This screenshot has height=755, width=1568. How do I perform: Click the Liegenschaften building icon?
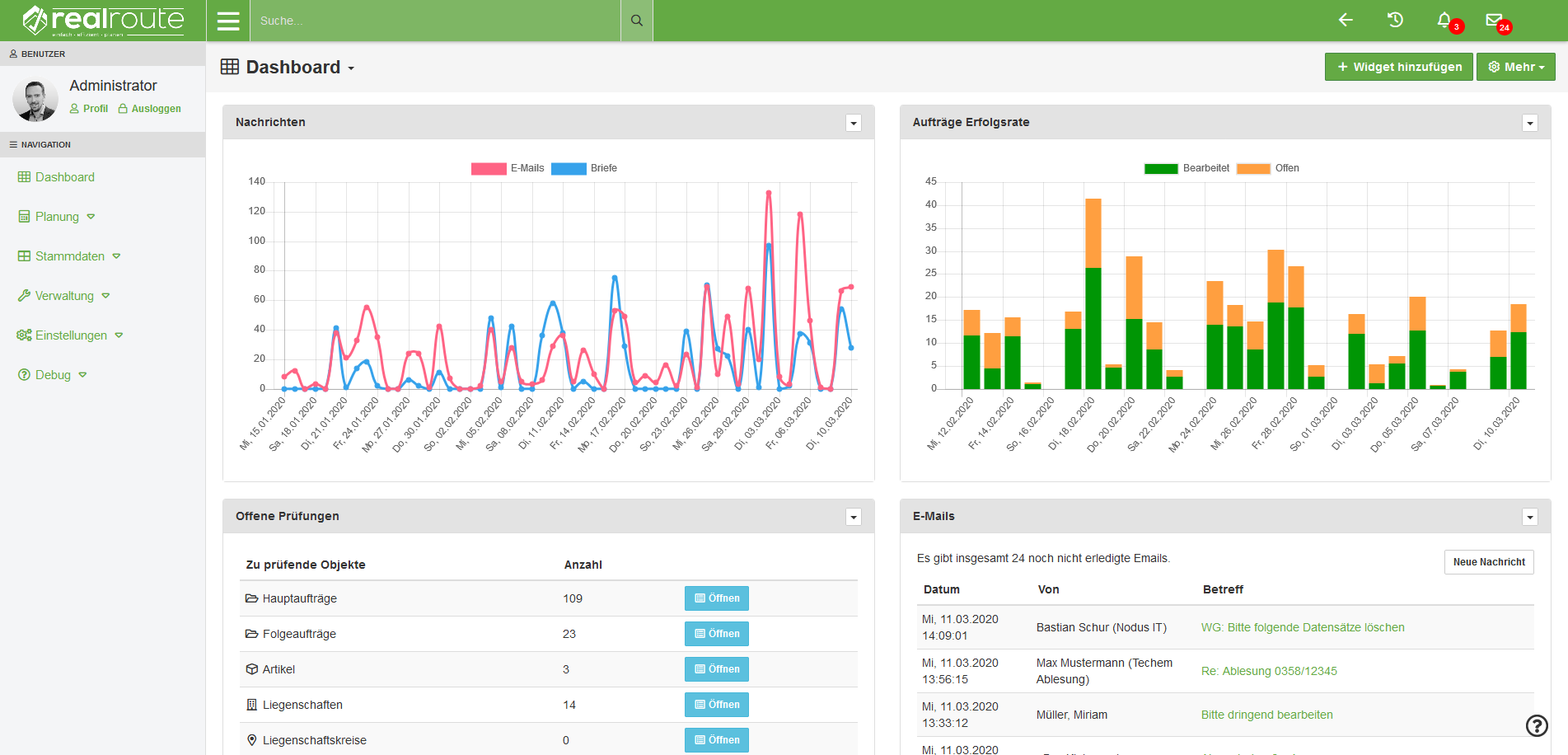pyautogui.click(x=252, y=705)
